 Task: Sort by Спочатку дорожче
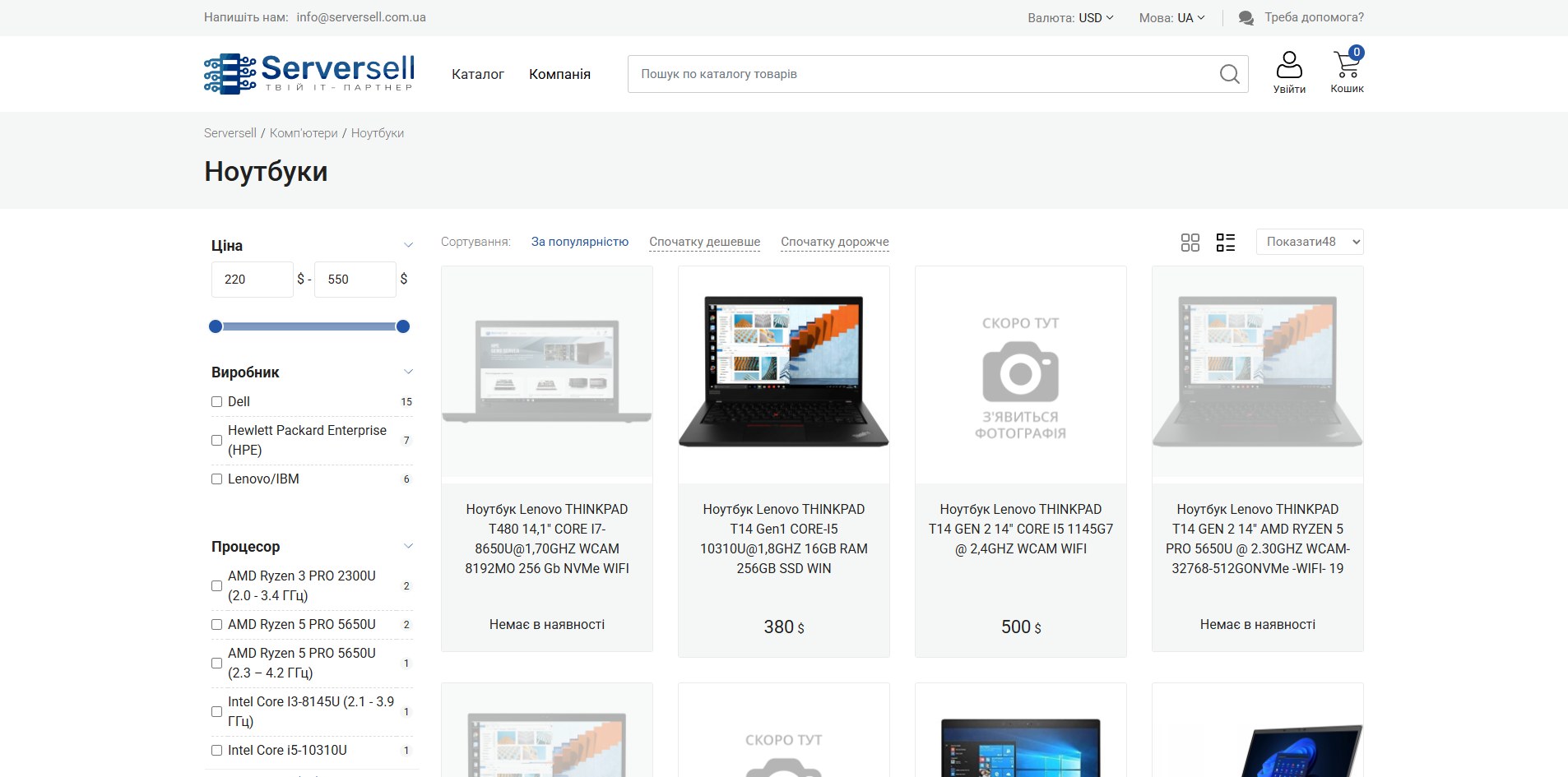point(835,242)
